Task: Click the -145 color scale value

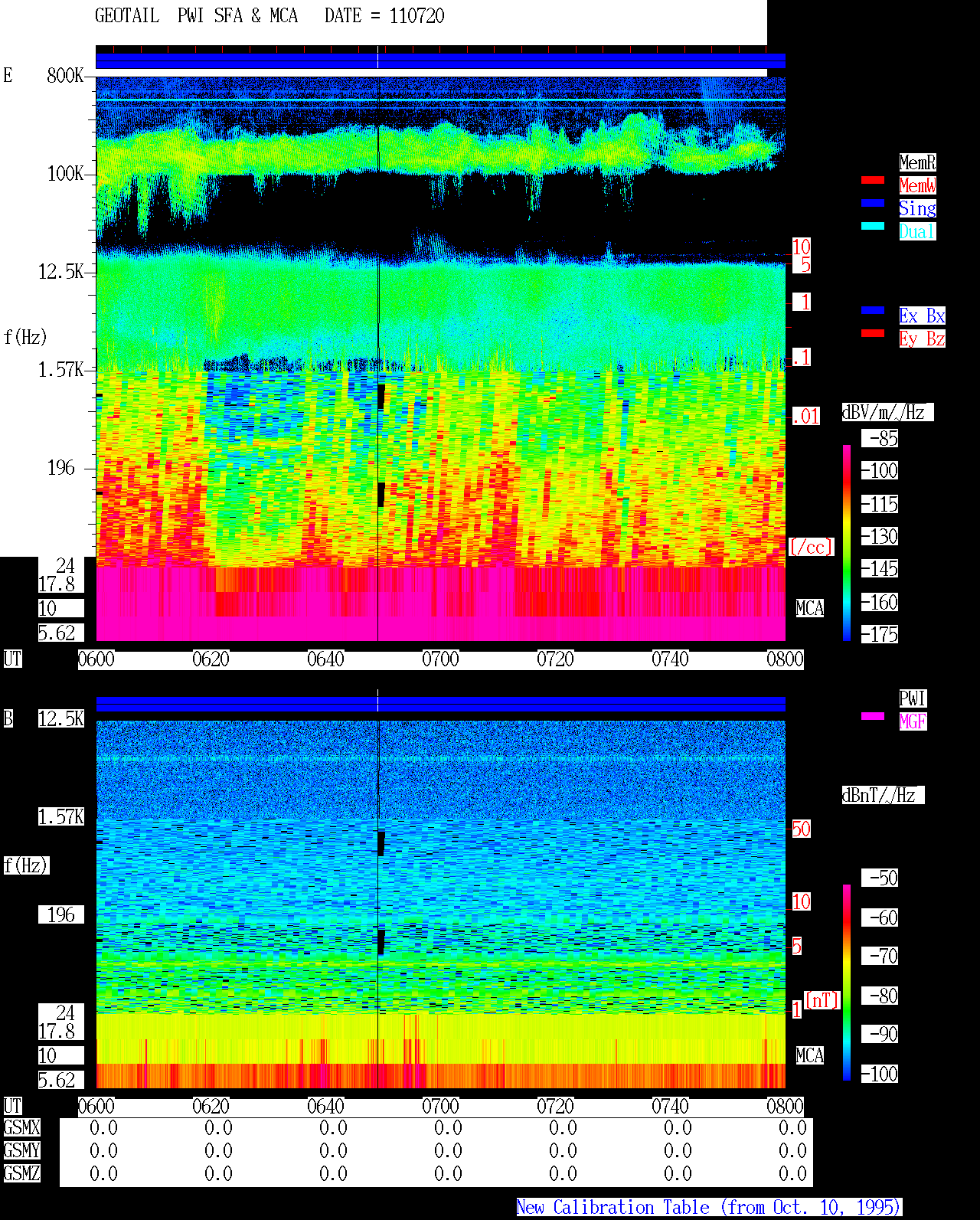Action: pos(880,569)
